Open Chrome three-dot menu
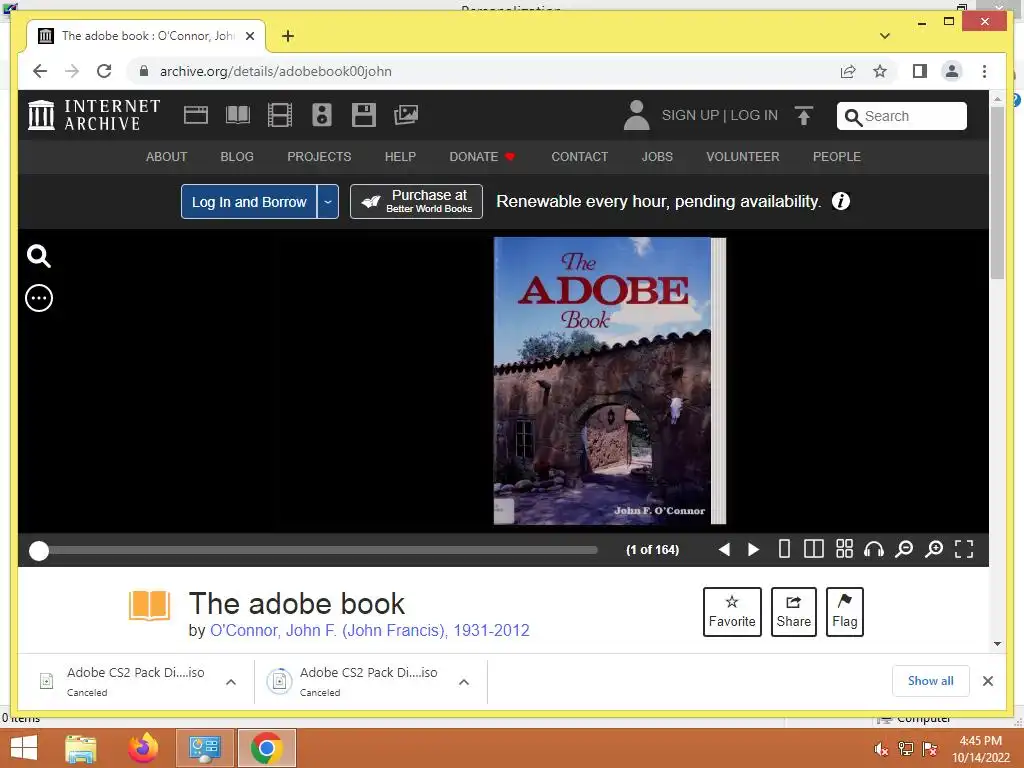This screenshot has height=768, width=1024. (984, 71)
